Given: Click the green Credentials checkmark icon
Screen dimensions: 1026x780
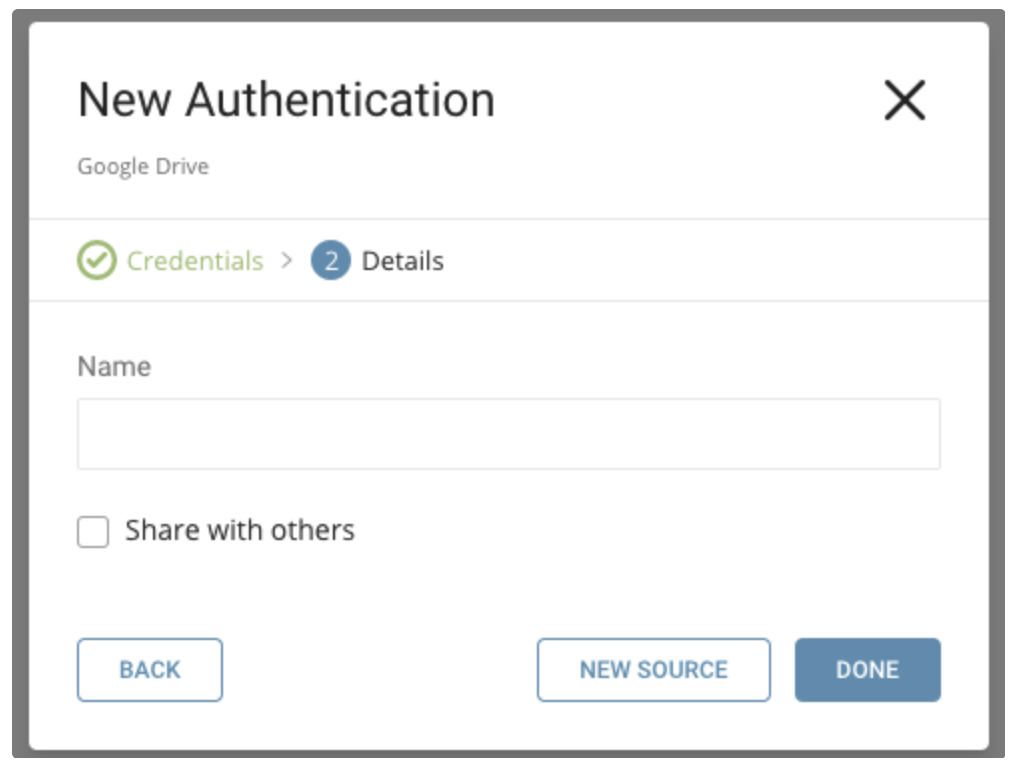Looking at the screenshot, I should [96, 261].
